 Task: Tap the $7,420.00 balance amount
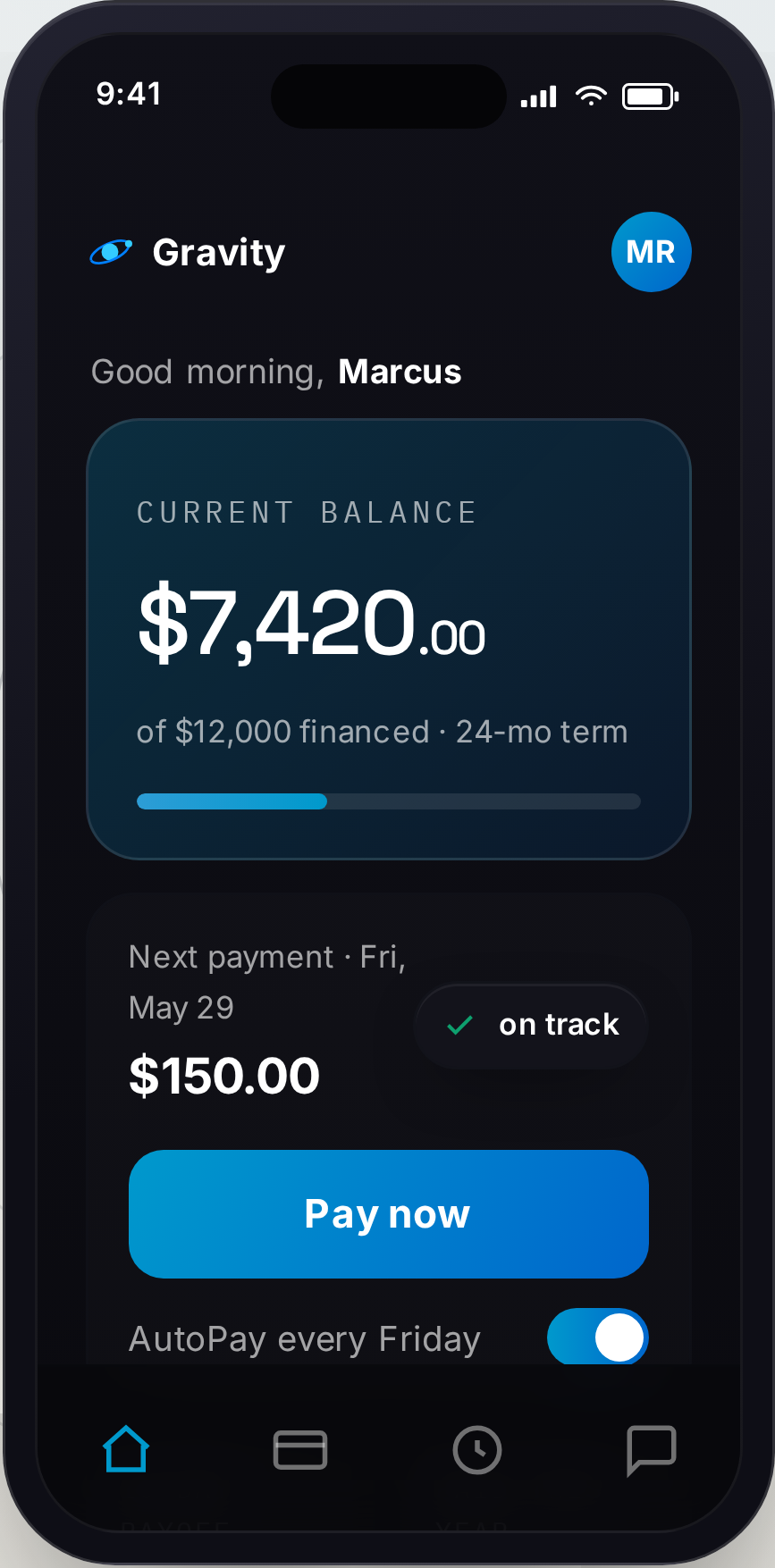click(312, 622)
